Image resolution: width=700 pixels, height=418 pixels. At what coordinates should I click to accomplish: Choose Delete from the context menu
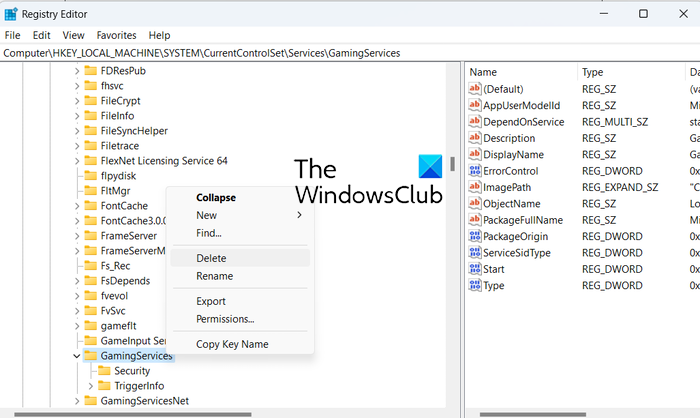tap(240, 258)
